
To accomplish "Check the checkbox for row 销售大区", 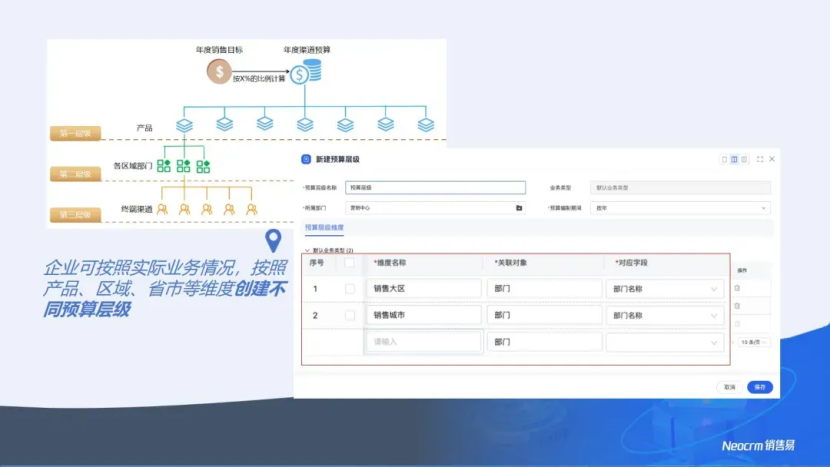I will tap(350, 289).
